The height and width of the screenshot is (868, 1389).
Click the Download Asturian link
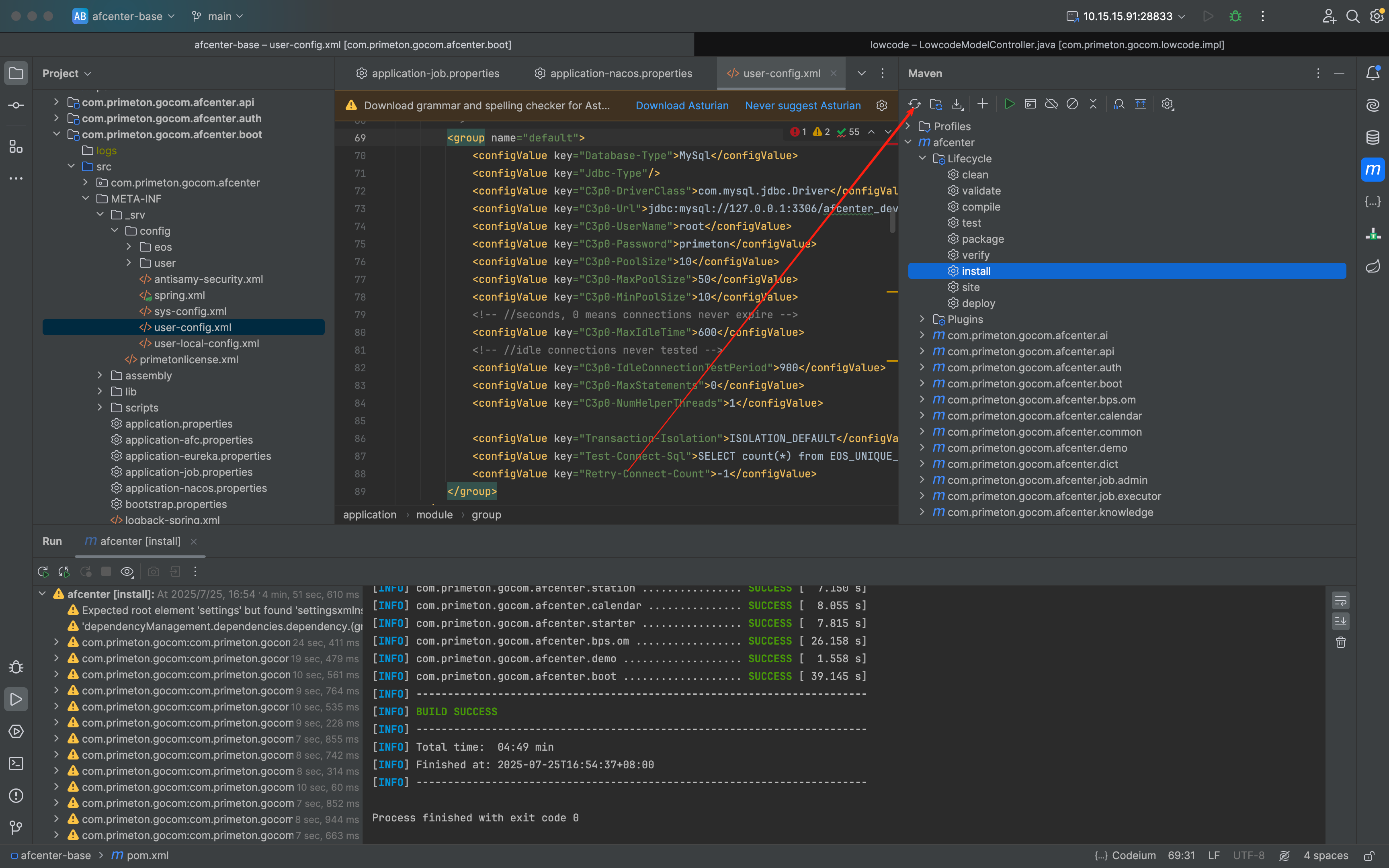pyautogui.click(x=682, y=106)
